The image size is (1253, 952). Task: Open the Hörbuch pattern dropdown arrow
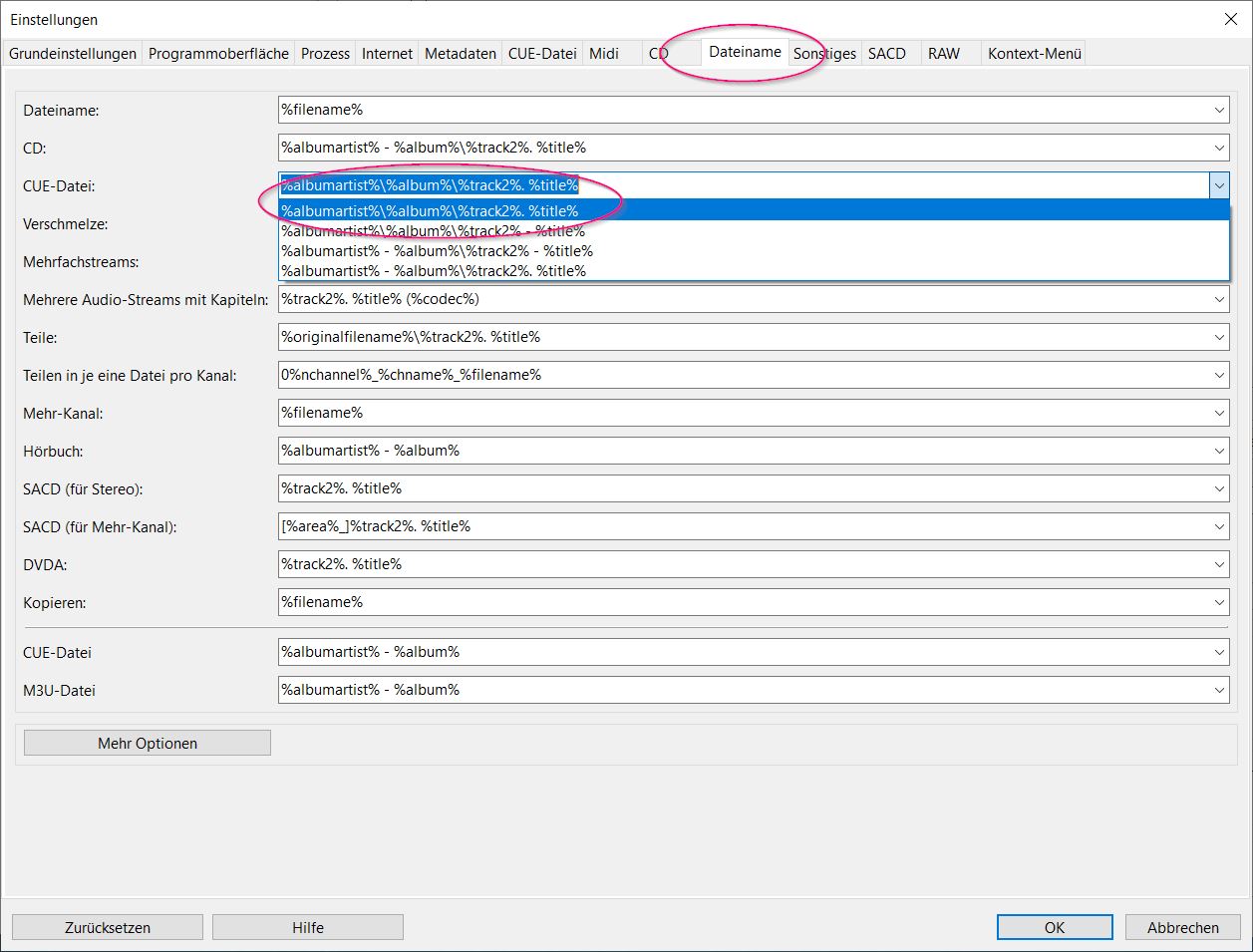click(x=1219, y=451)
